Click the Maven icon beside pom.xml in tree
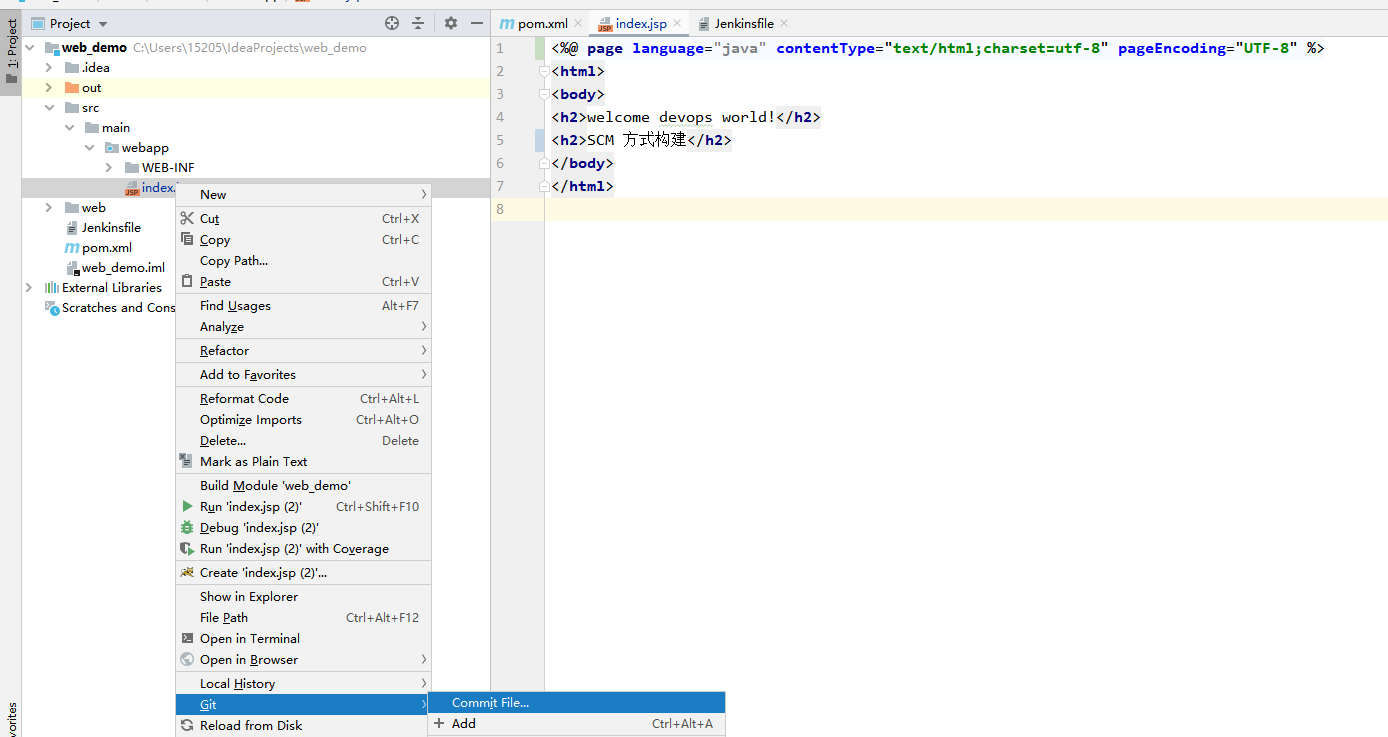 tap(71, 247)
